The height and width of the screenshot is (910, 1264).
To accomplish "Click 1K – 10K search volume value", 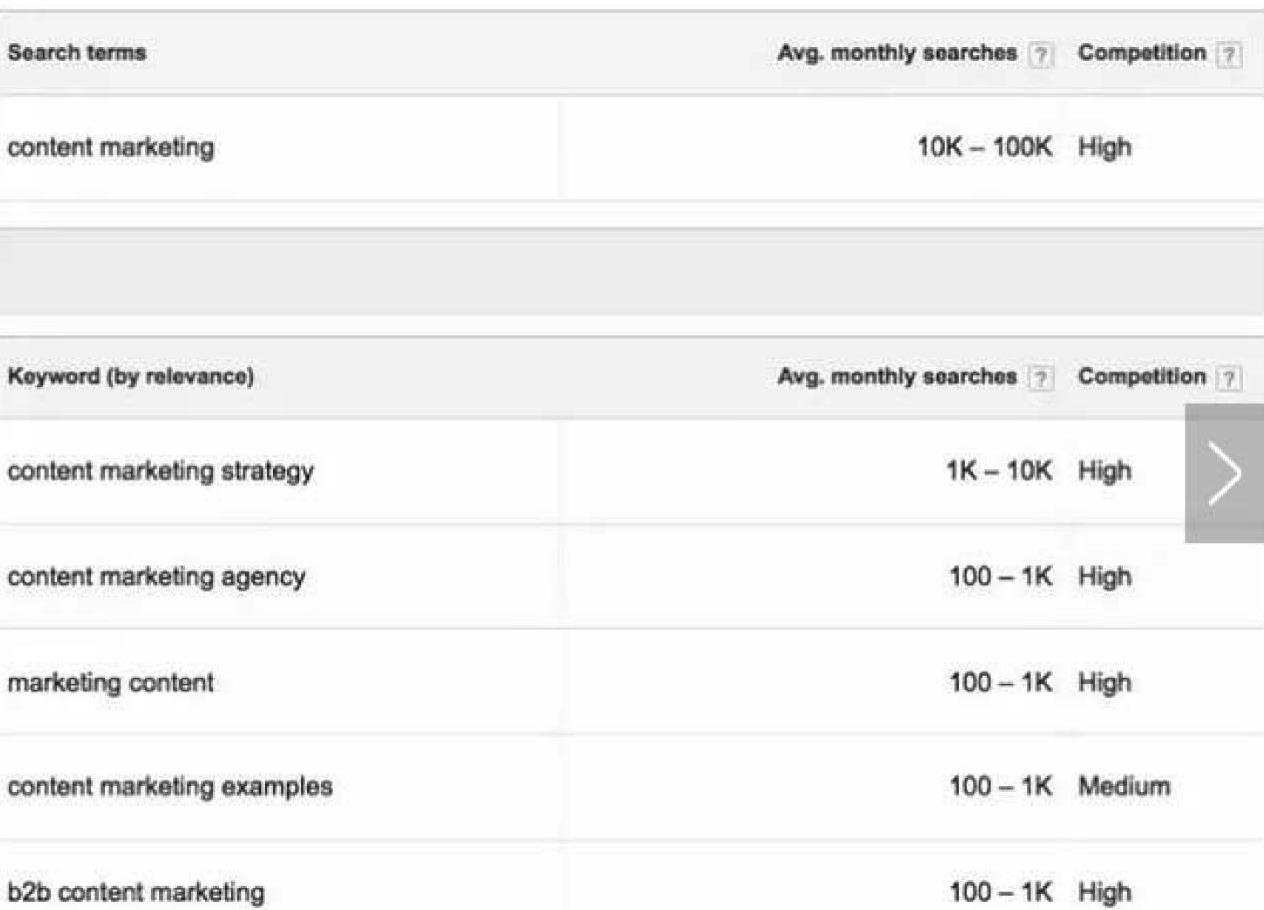I will 998,471.
